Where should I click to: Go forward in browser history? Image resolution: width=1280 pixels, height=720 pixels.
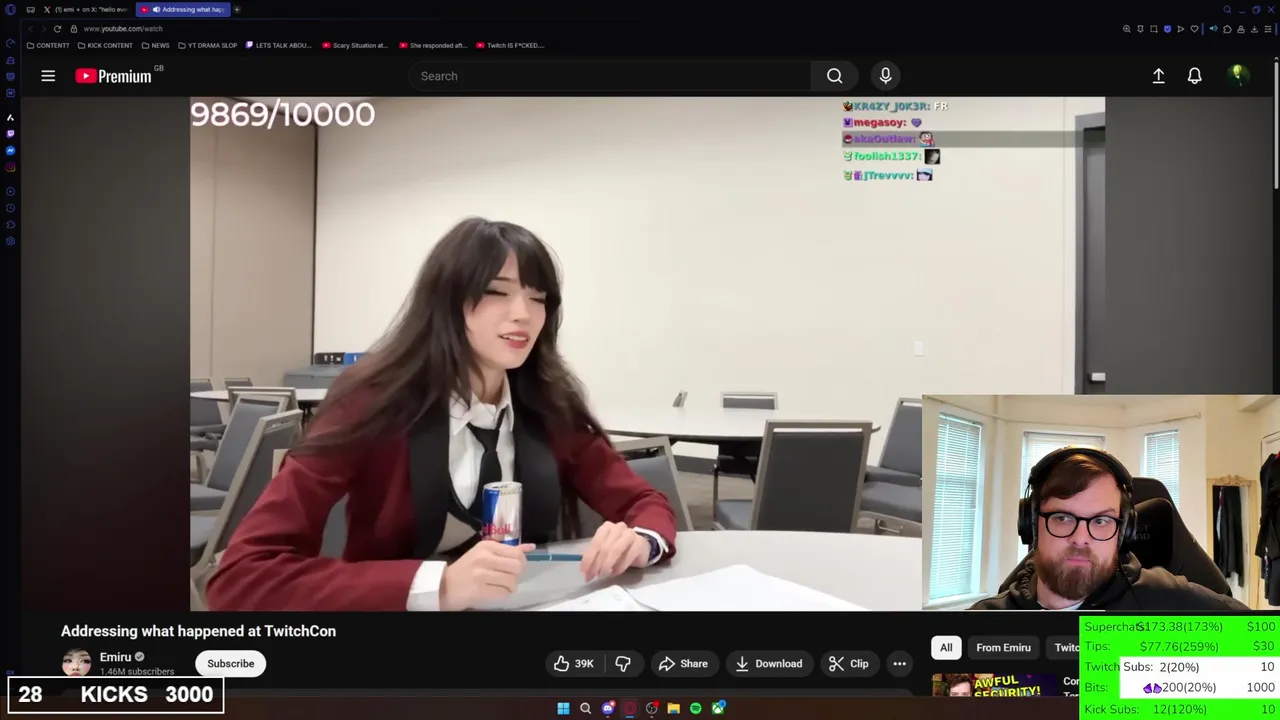(43, 29)
